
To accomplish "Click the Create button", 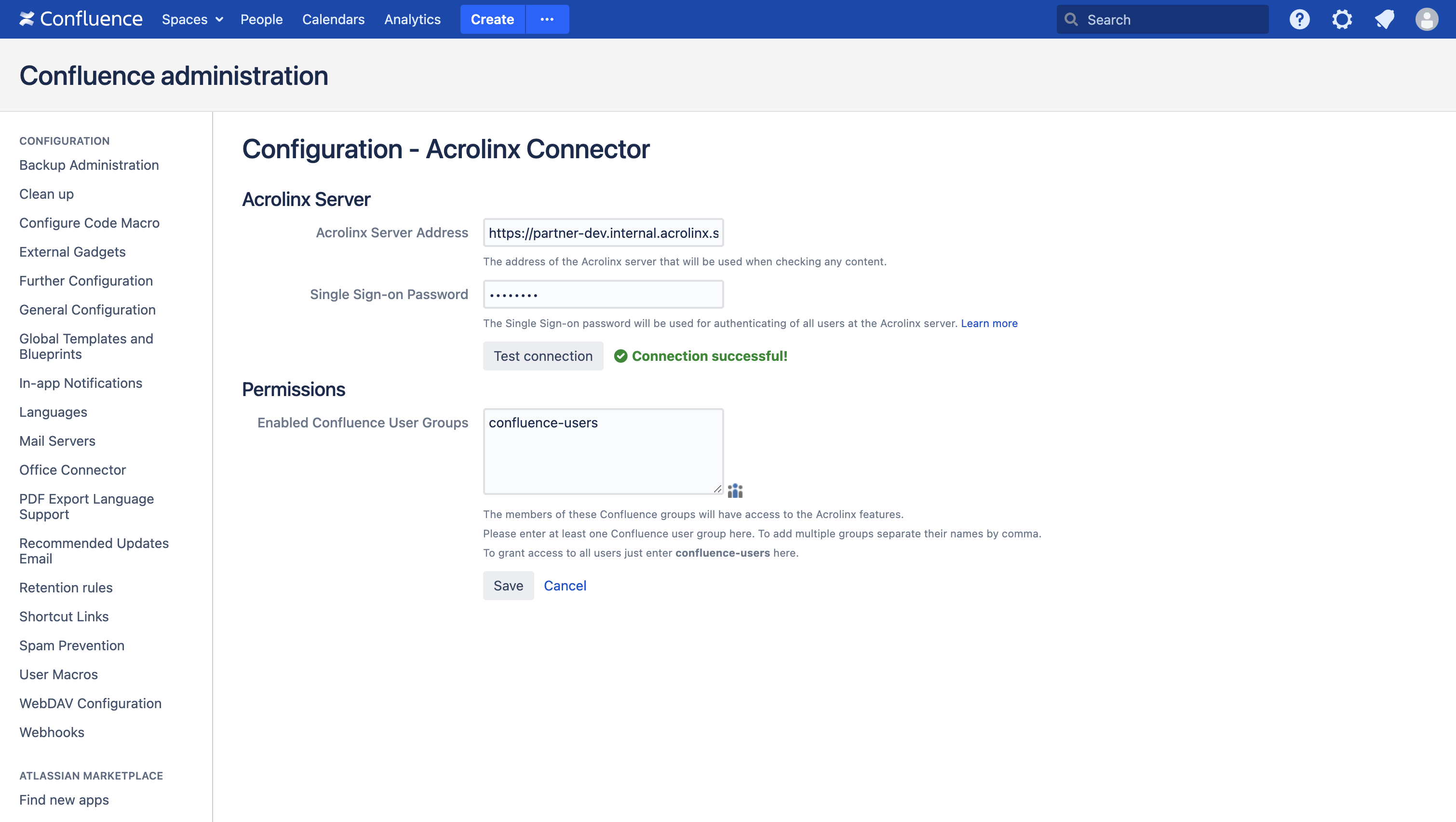I will [492, 19].
